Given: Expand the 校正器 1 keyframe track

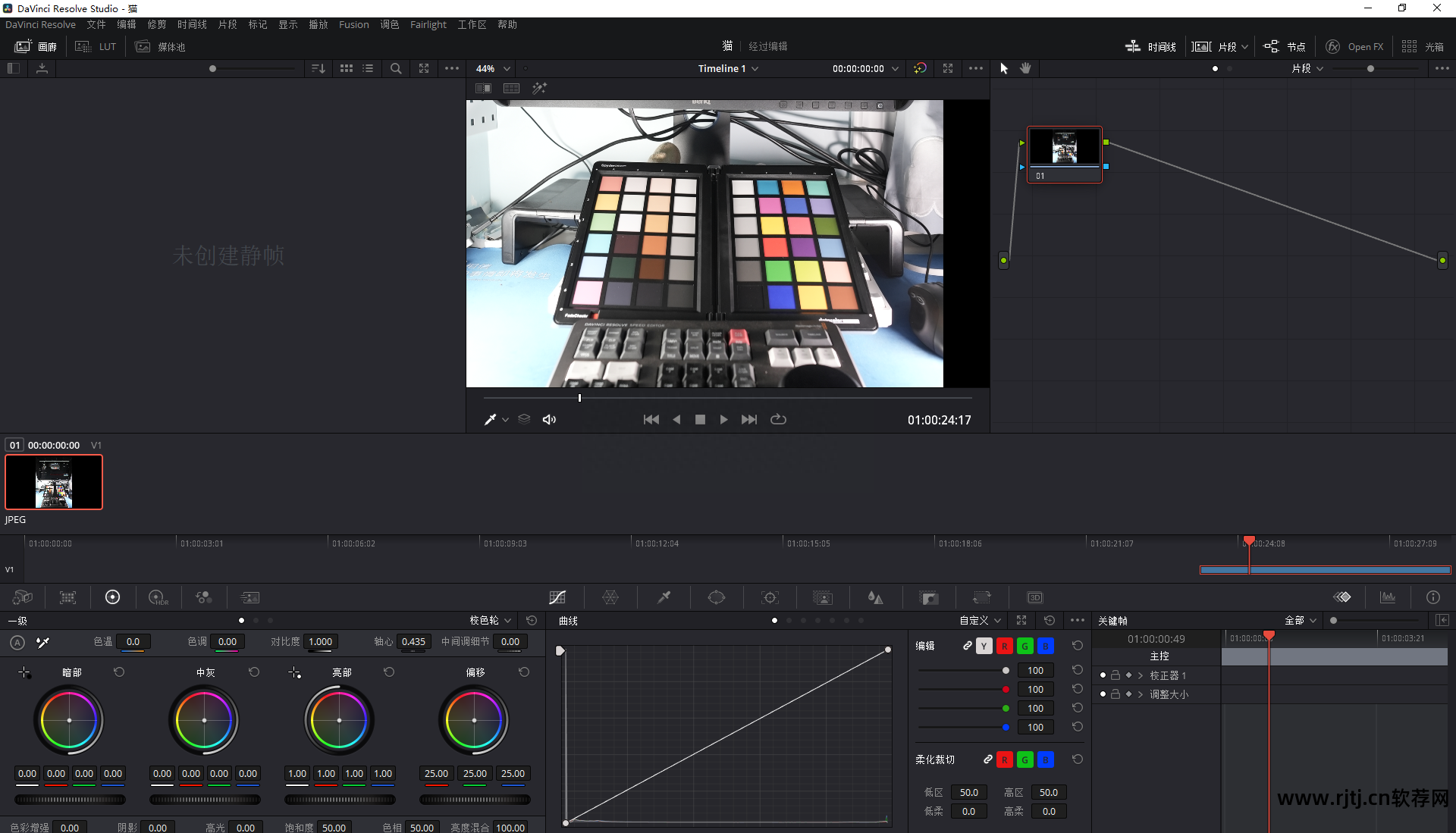Looking at the screenshot, I should pyautogui.click(x=1140, y=675).
